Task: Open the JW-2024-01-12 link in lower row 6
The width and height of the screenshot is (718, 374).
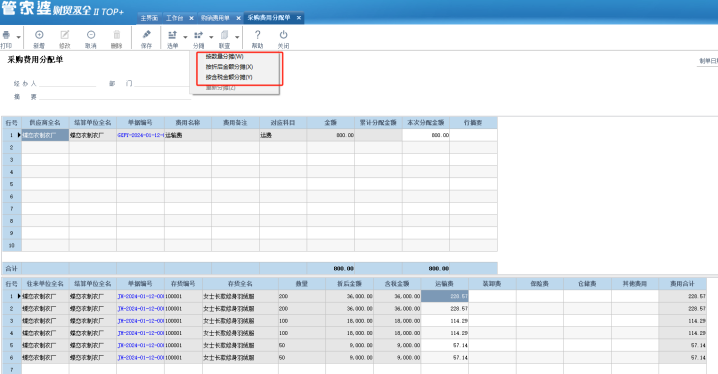Action: [140, 358]
